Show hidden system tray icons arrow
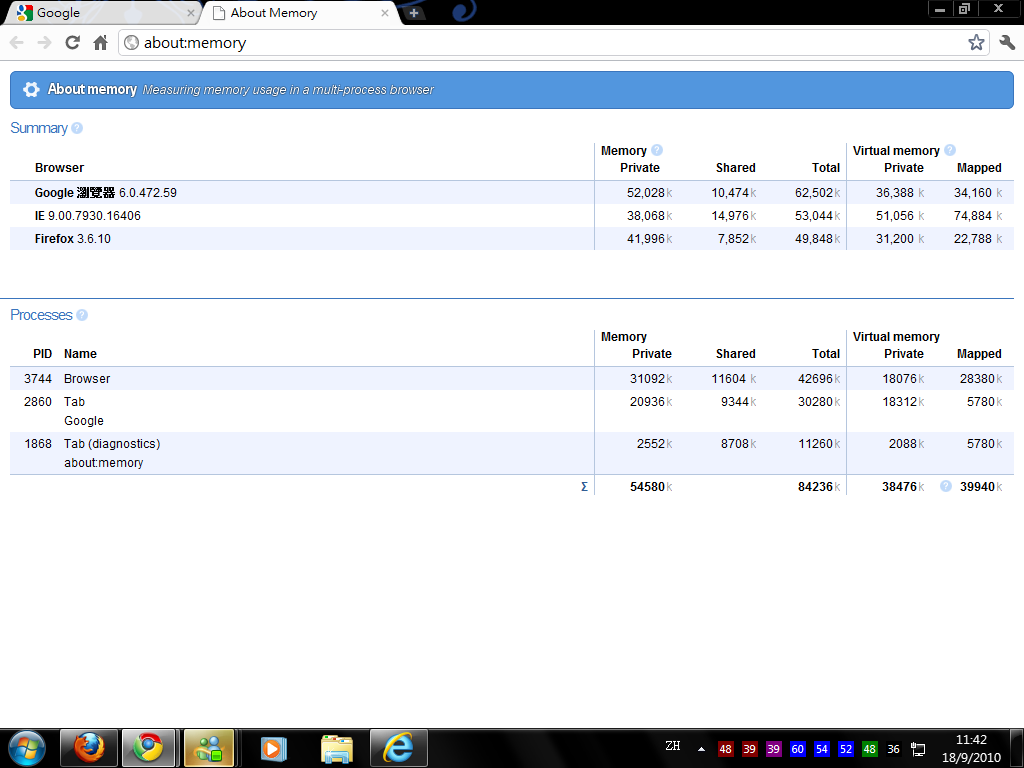The width and height of the screenshot is (1024, 768). tap(701, 749)
